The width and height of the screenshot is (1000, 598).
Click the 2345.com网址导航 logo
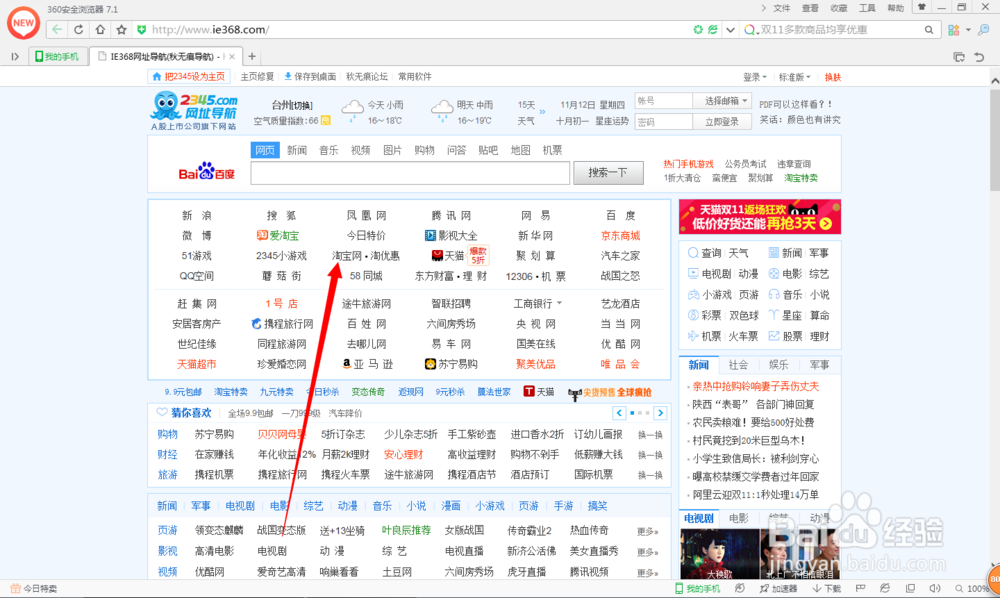194,111
